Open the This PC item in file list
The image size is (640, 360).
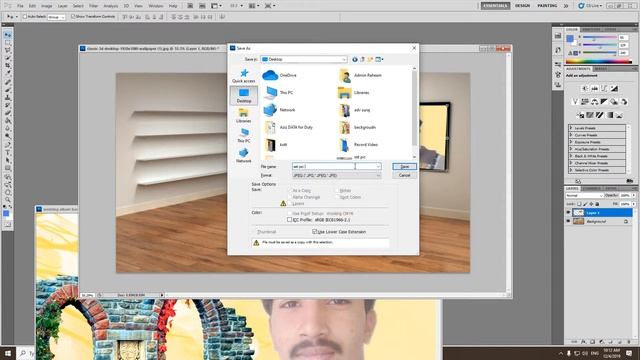(279, 93)
